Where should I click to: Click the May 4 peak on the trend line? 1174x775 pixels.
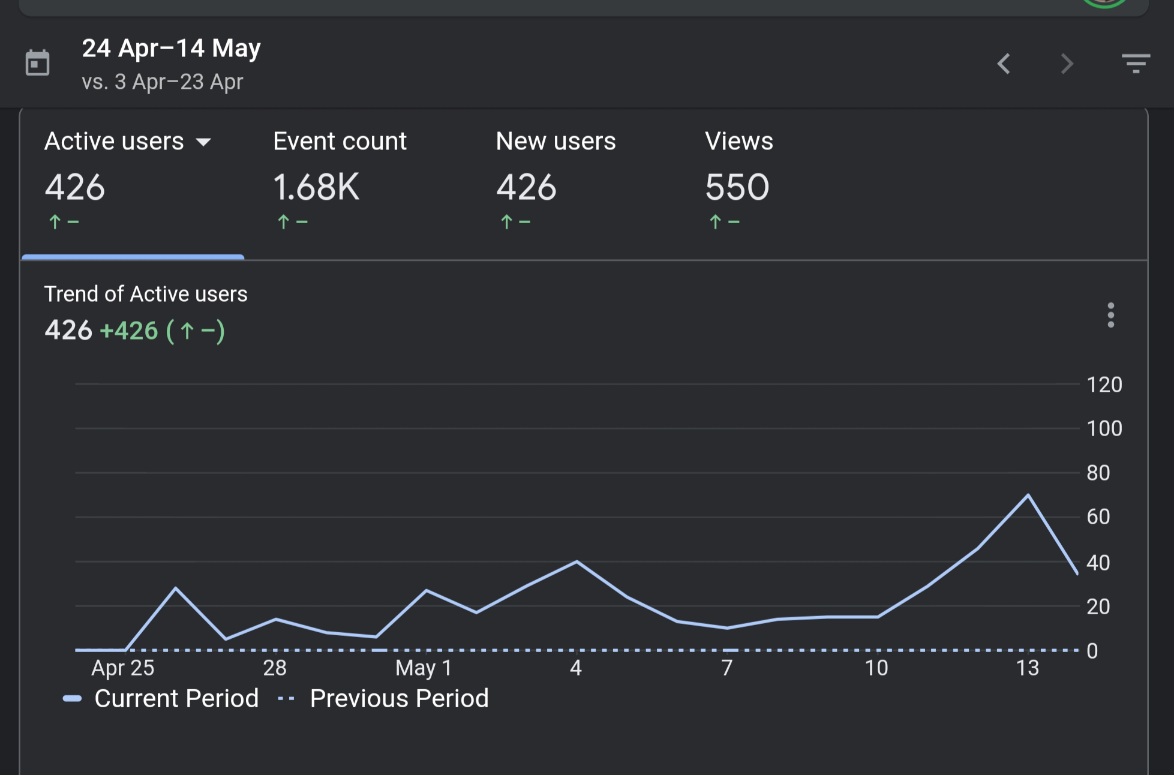pyautogui.click(x=577, y=561)
